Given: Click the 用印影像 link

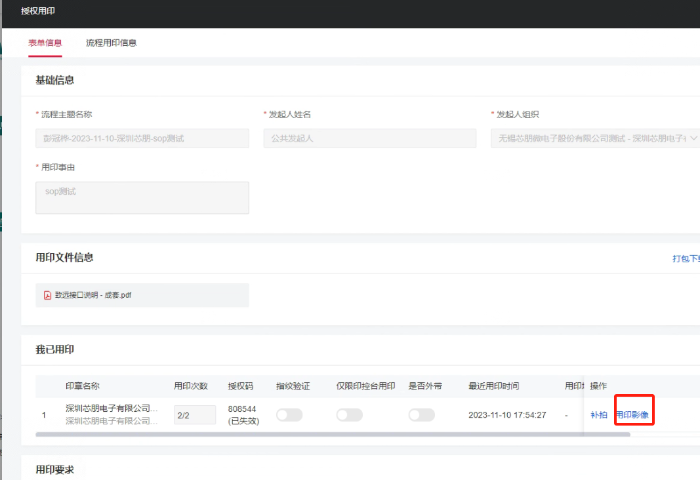Looking at the screenshot, I should (x=632, y=414).
